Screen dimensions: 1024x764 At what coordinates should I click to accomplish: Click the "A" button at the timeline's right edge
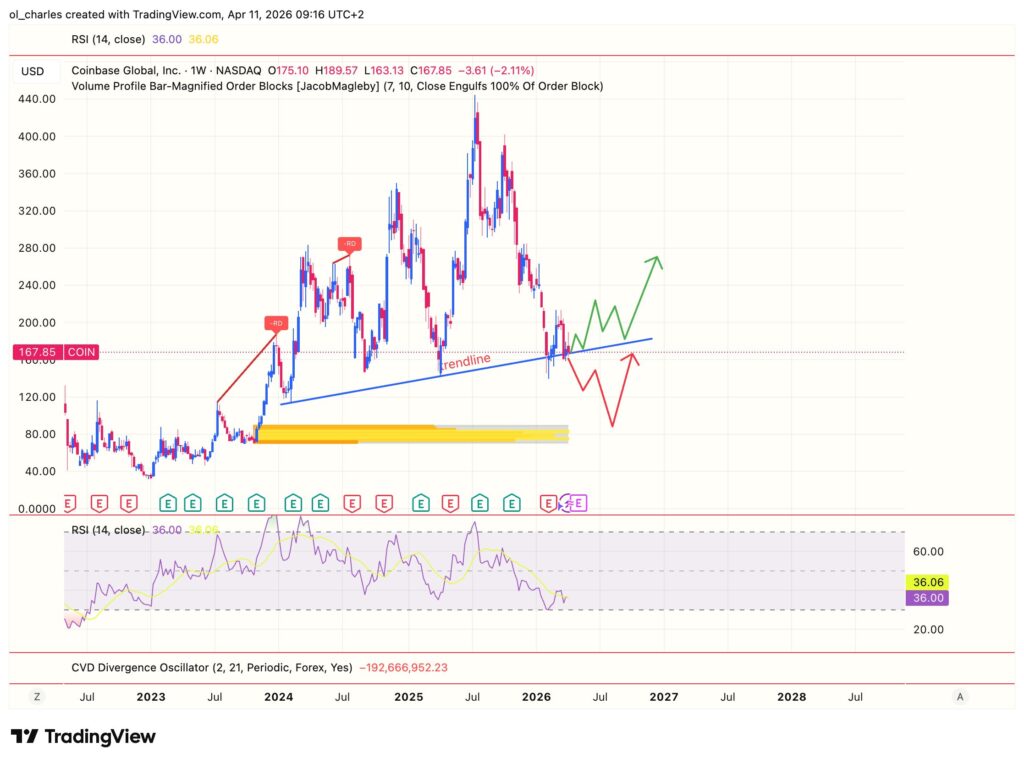pyautogui.click(x=959, y=696)
